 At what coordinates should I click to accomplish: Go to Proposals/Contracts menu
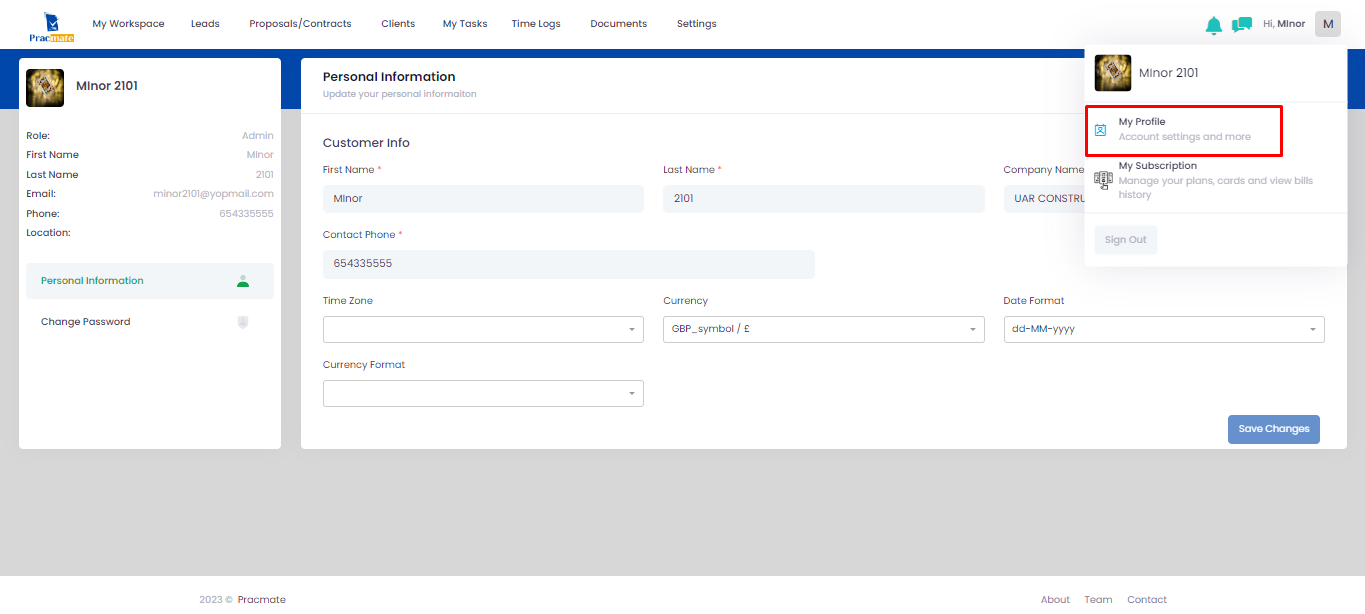coord(300,24)
